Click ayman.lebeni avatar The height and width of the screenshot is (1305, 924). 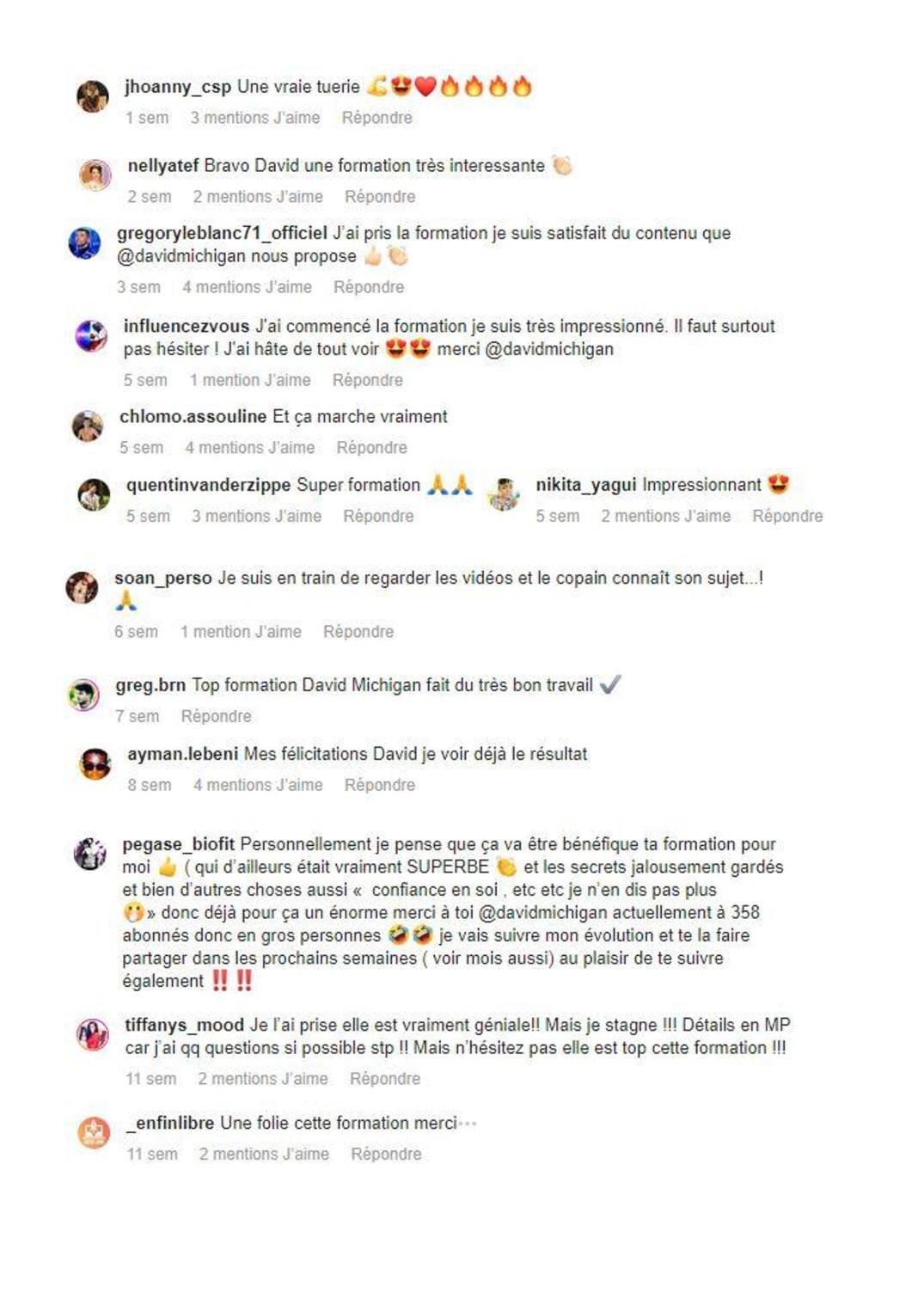(95, 763)
